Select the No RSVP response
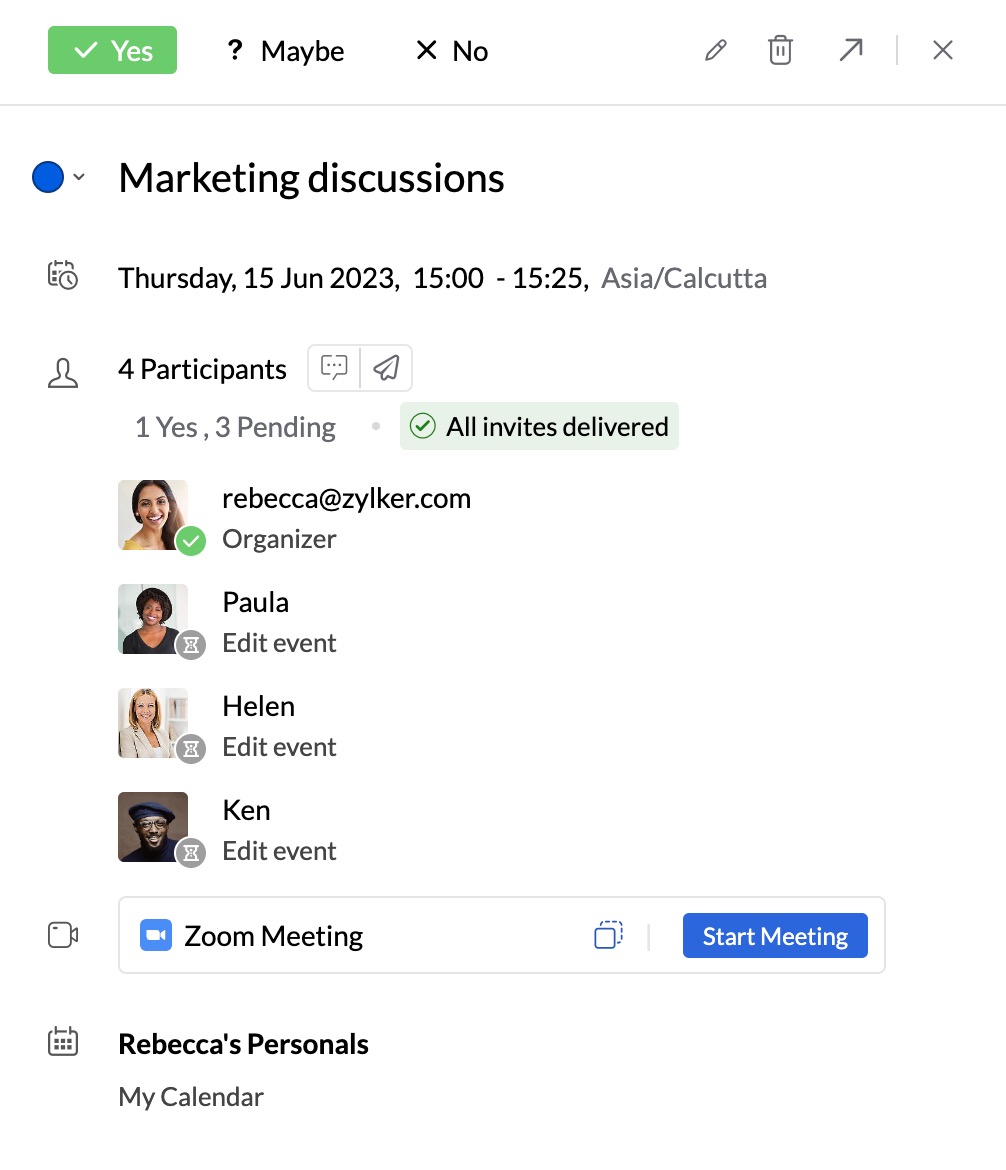 point(451,51)
